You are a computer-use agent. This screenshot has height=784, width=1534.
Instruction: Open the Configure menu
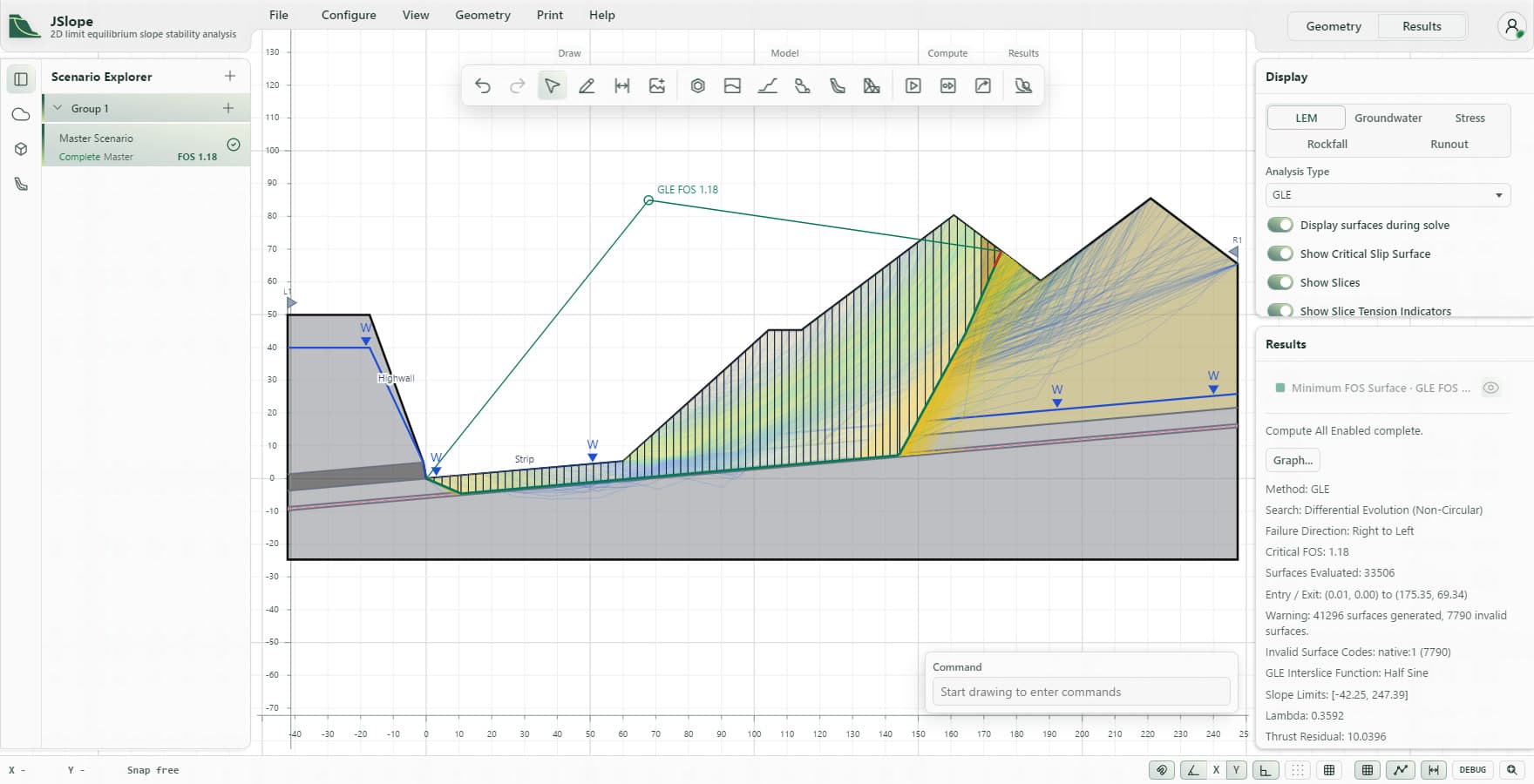(349, 15)
